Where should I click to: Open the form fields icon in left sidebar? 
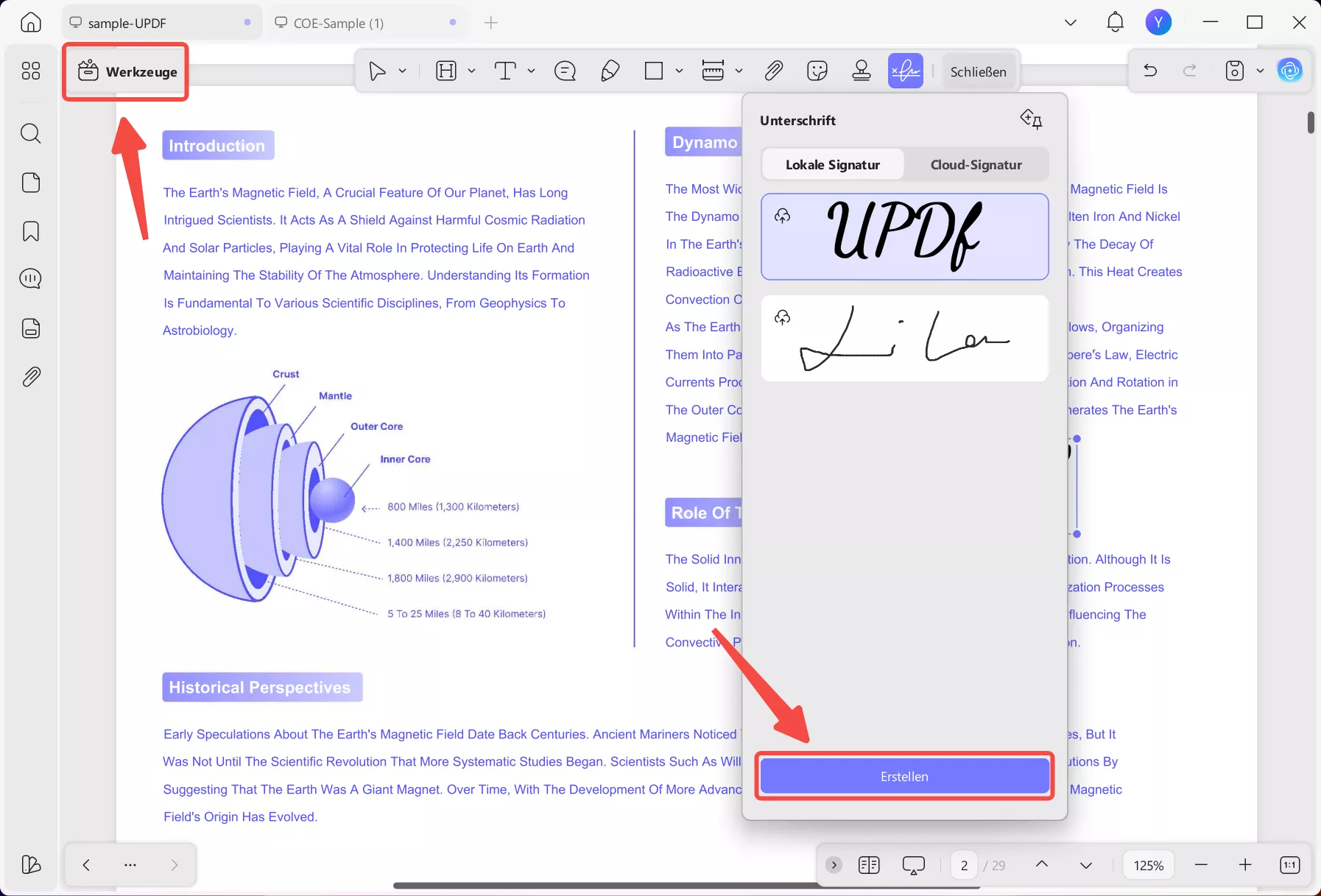[31, 328]
